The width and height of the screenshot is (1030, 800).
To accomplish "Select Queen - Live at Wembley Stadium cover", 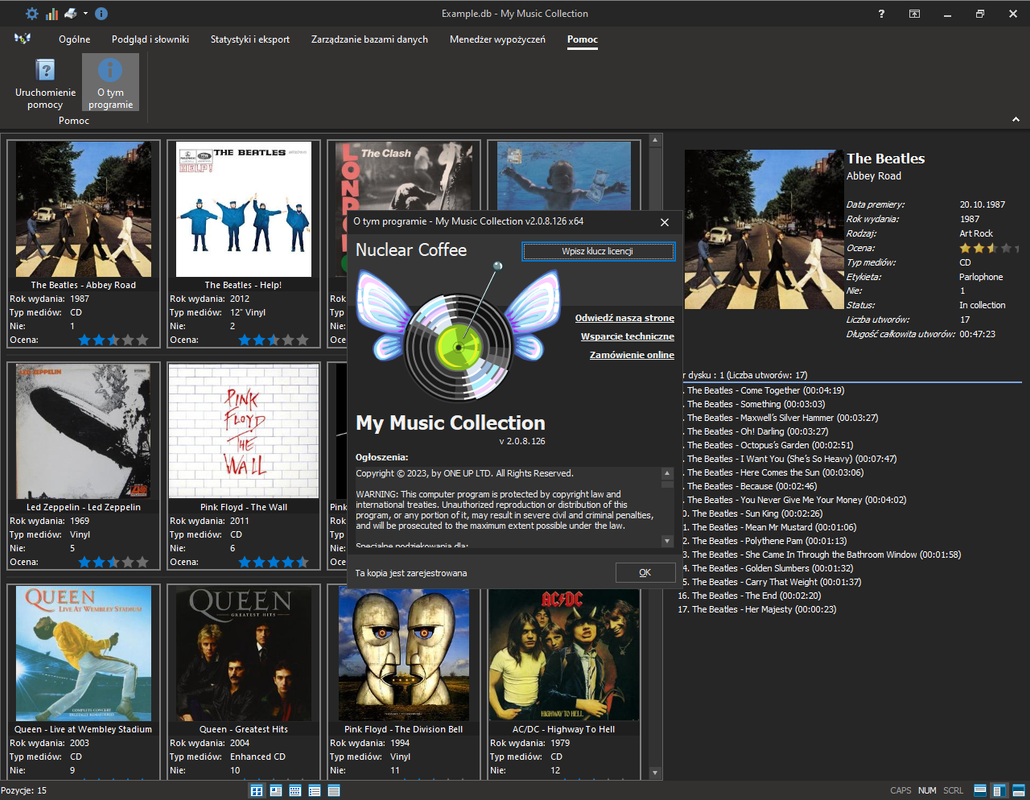I will 83,654.
